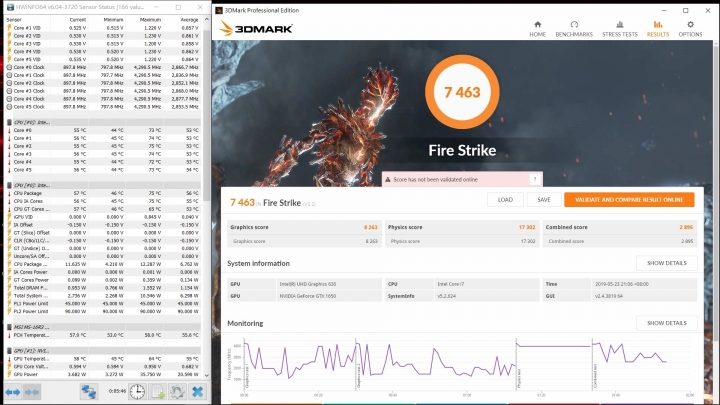Screen dimensions: 720x405
Task: Show details for System information
Action: coord(667,263)
